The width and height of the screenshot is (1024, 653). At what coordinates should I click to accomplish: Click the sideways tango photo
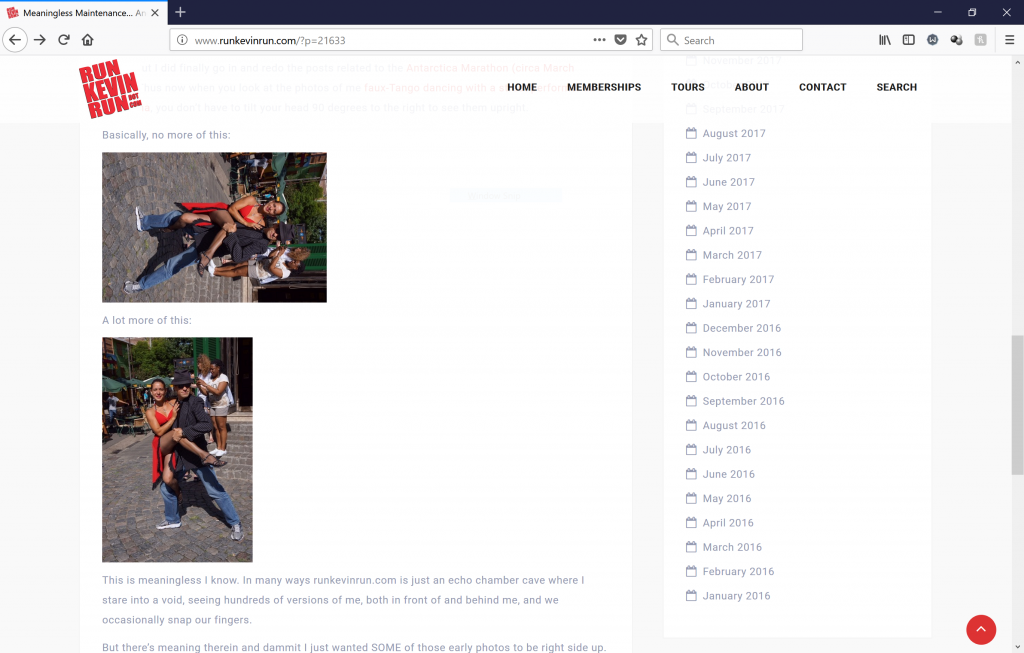pos(214,227)
